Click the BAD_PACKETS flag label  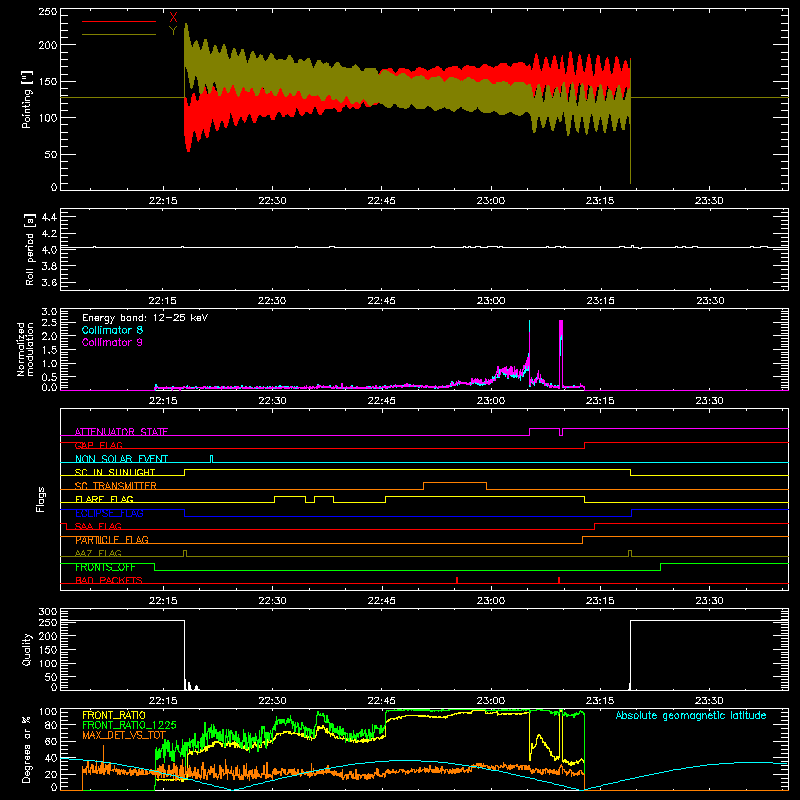[x=109, y=580]
